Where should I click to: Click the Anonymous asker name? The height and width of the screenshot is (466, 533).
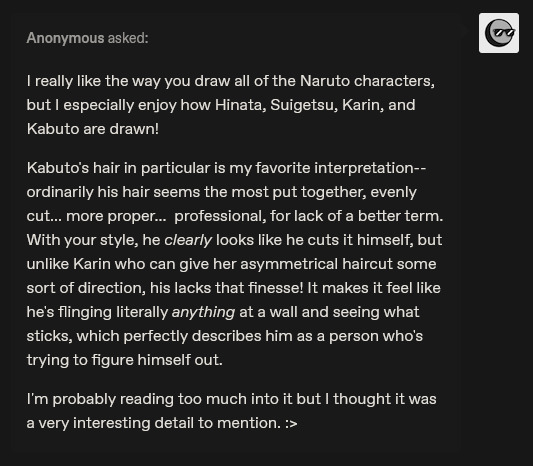click(65, 38)
